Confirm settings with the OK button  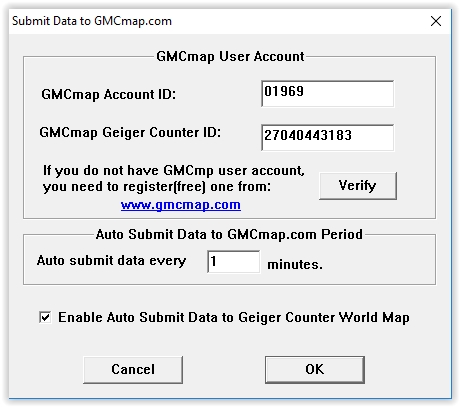click(315, 370)
